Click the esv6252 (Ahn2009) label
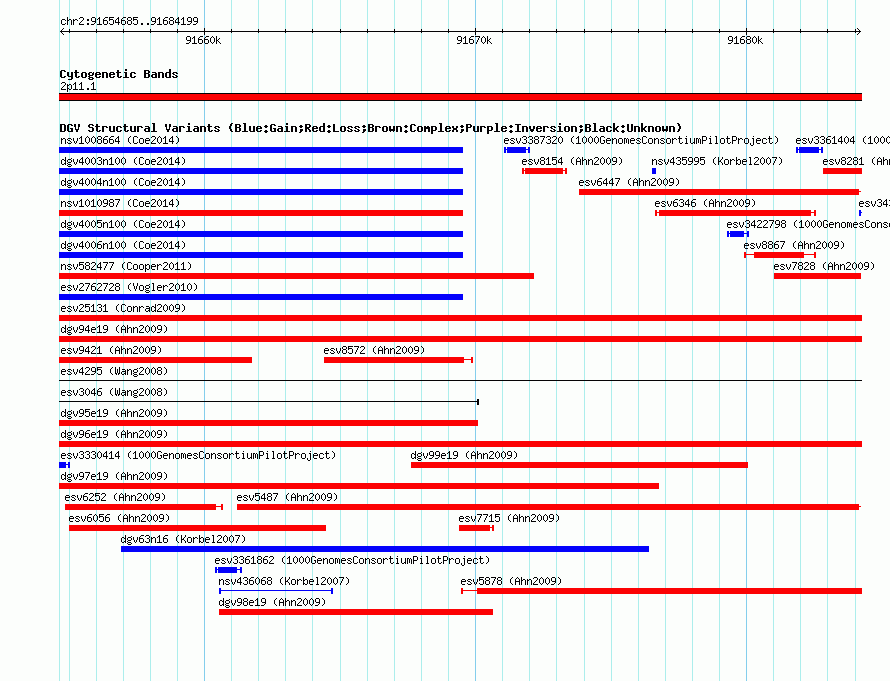This screenshot has width=890, height=681. click(x=115, y=497)
